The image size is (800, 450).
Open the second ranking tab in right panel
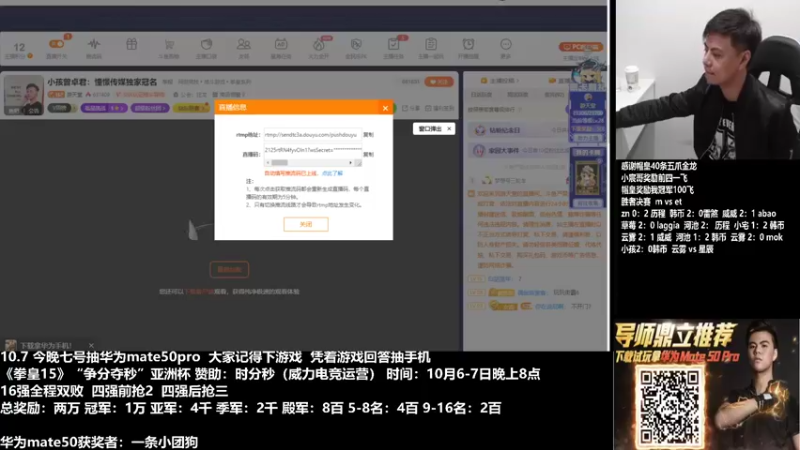(517, 95)
